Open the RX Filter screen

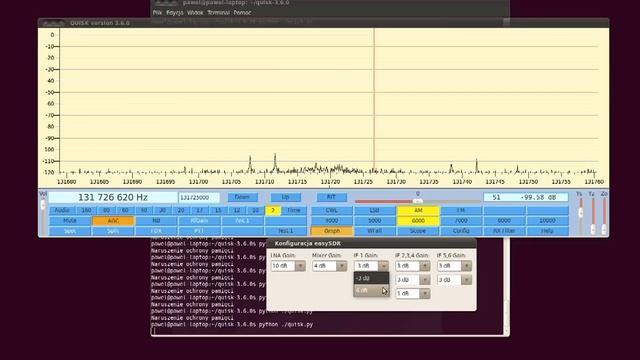coord(504,231)
